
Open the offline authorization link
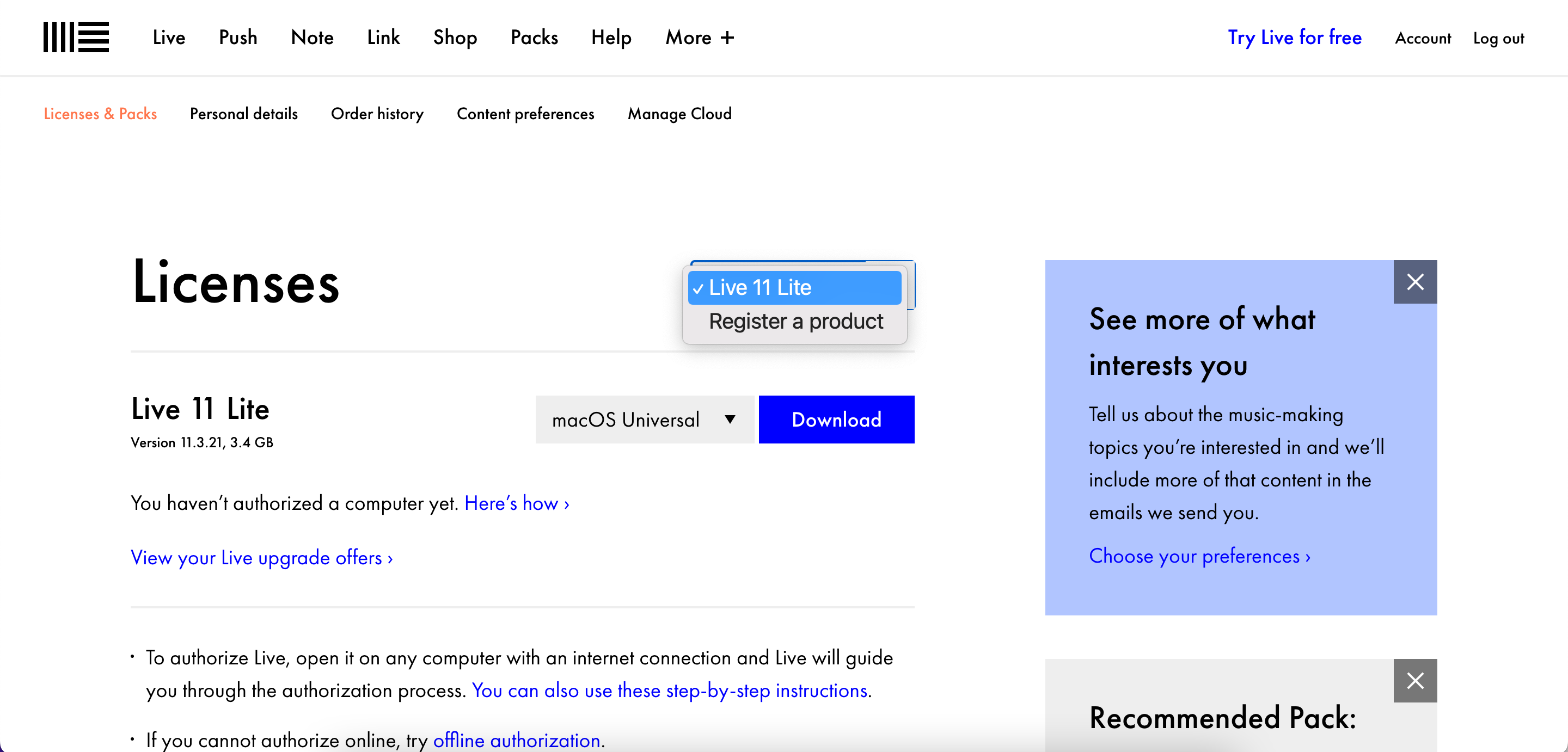coord(516,740)
